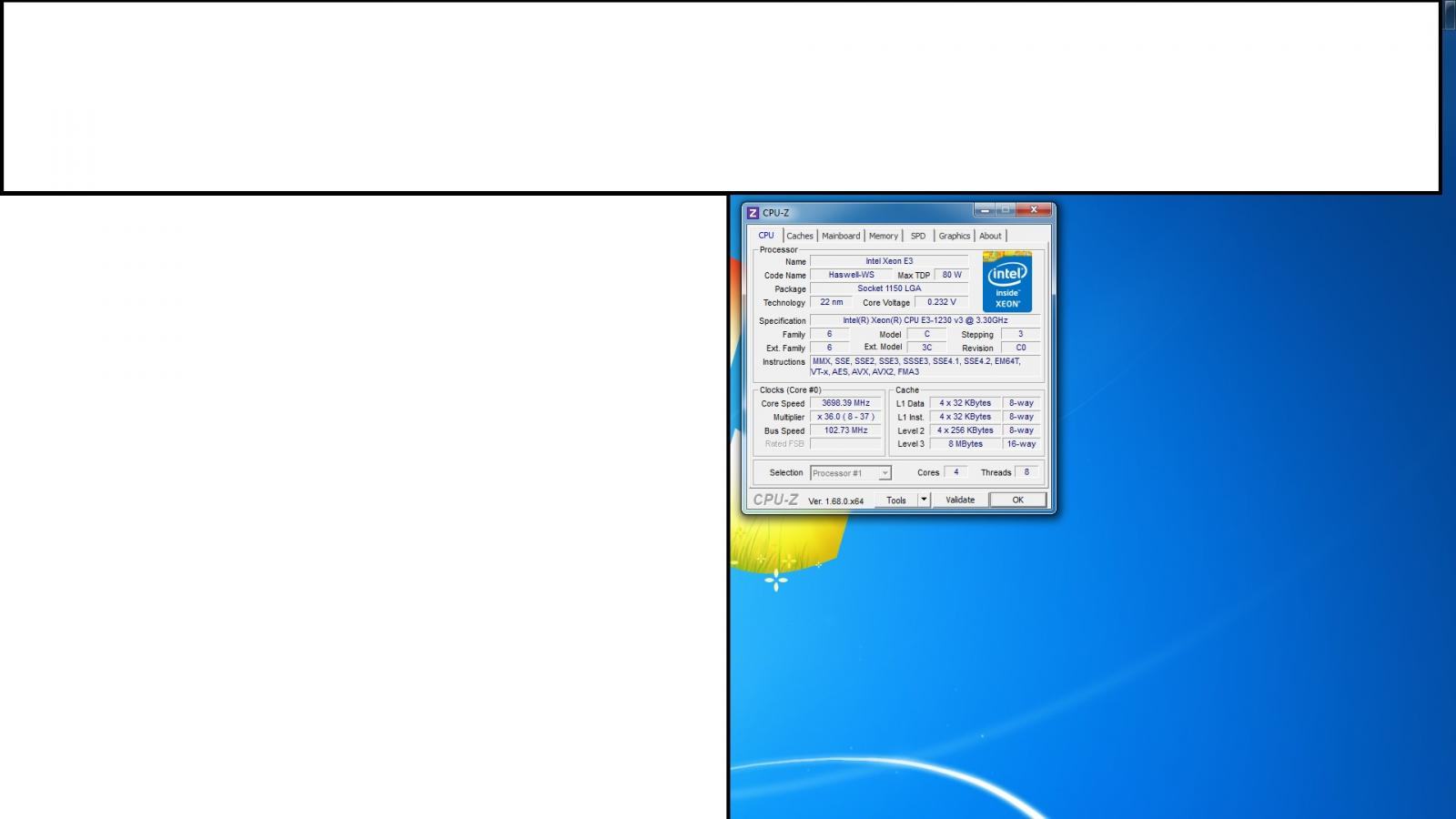Expand the Tools dropdown arrow

[924, 500]
